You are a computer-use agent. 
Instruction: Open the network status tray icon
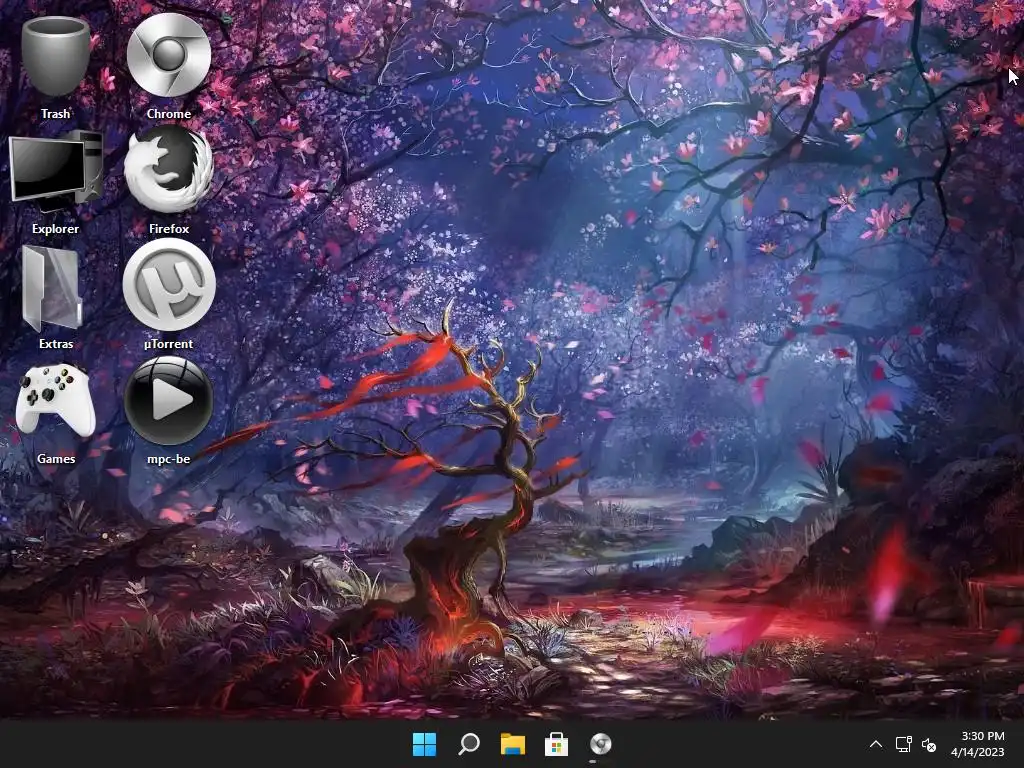coord(904,744)
